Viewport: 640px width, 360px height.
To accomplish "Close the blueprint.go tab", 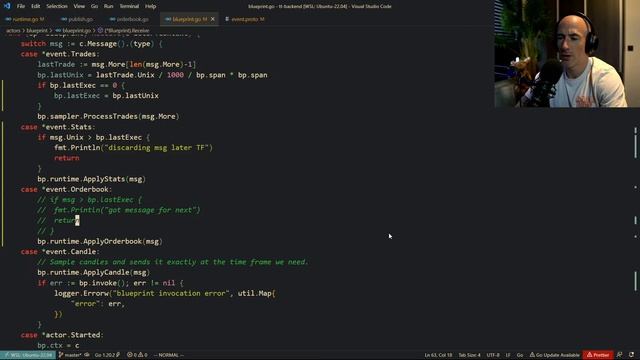I will 213,19.
